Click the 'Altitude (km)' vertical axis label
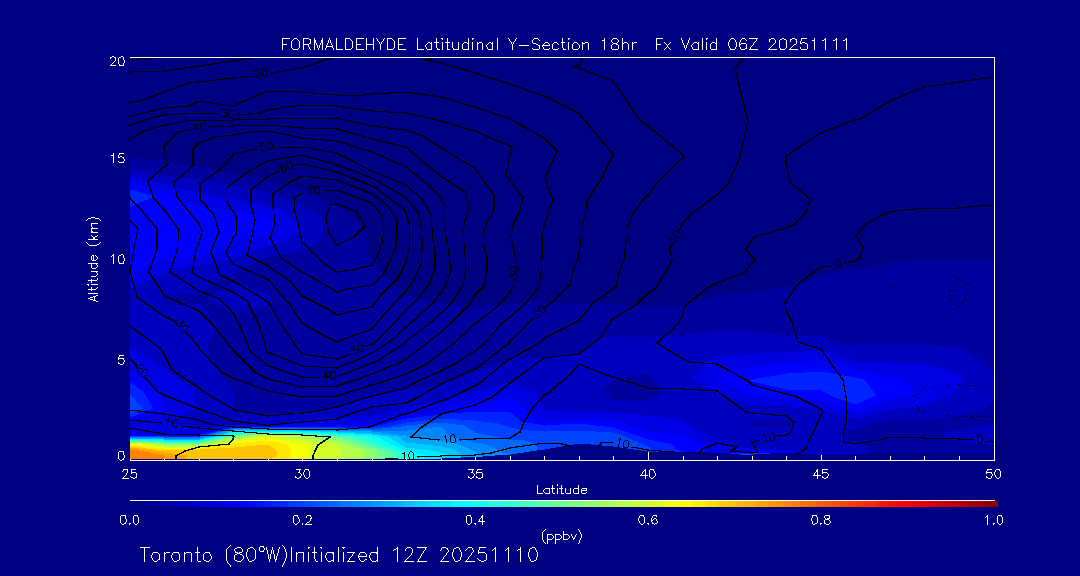This screenshot has height=576, width=1080. coord(93,258)
